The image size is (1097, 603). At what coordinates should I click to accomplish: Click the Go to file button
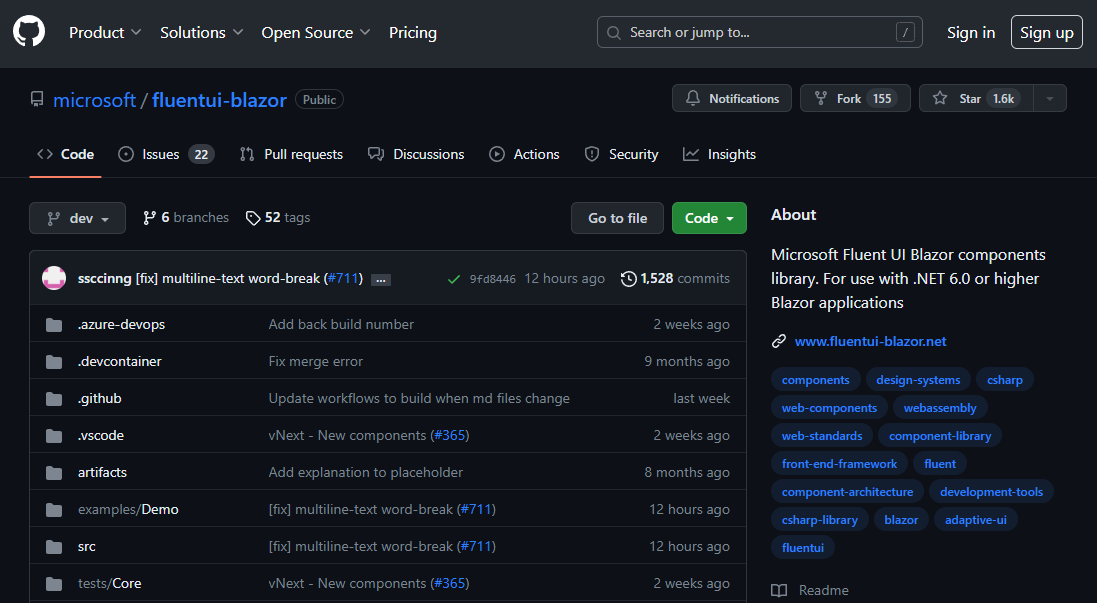[x=618, y=218]
